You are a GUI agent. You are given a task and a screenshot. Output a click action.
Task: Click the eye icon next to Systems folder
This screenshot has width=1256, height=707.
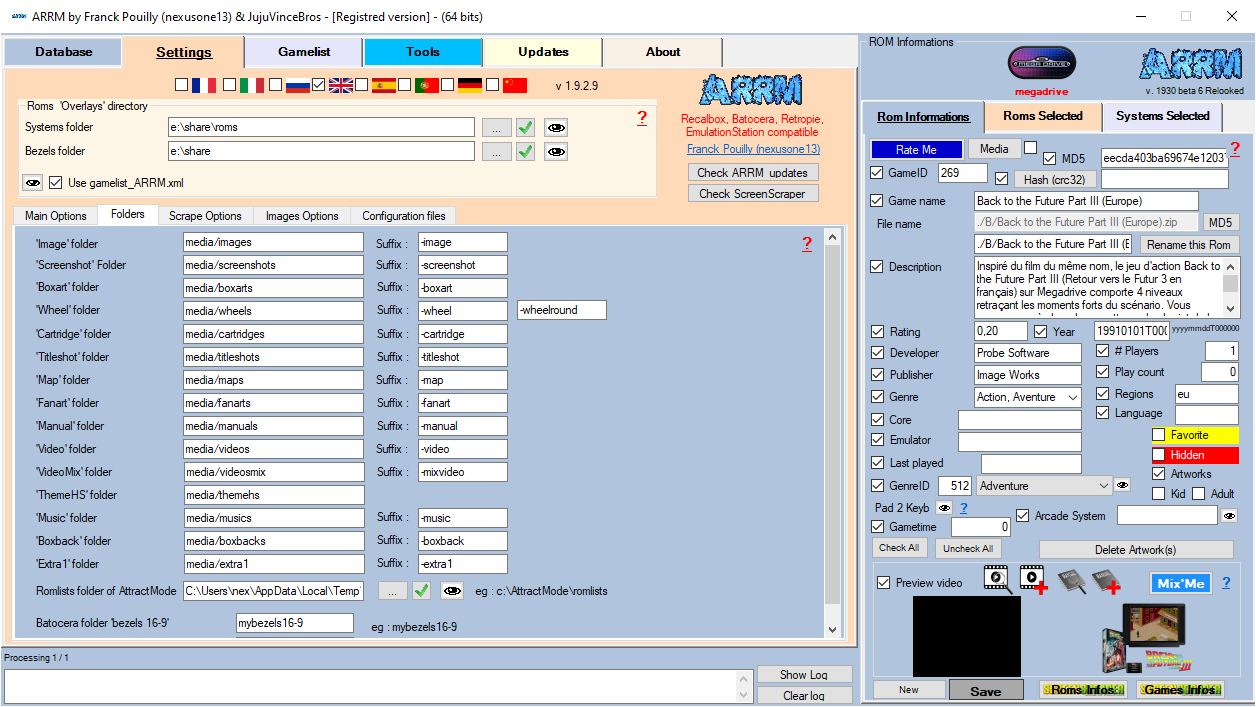556,127
